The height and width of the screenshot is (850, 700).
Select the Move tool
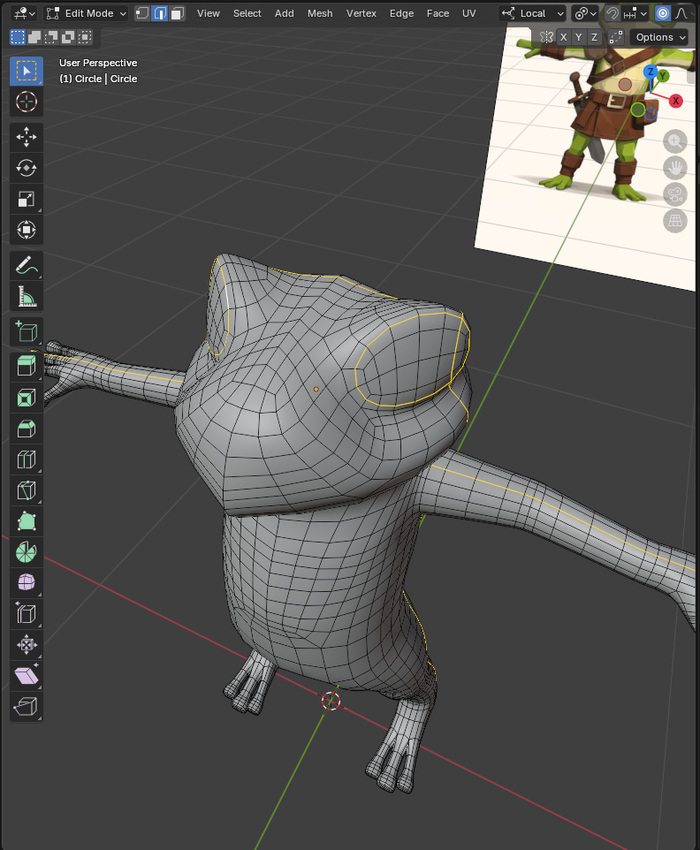point(27,136)
